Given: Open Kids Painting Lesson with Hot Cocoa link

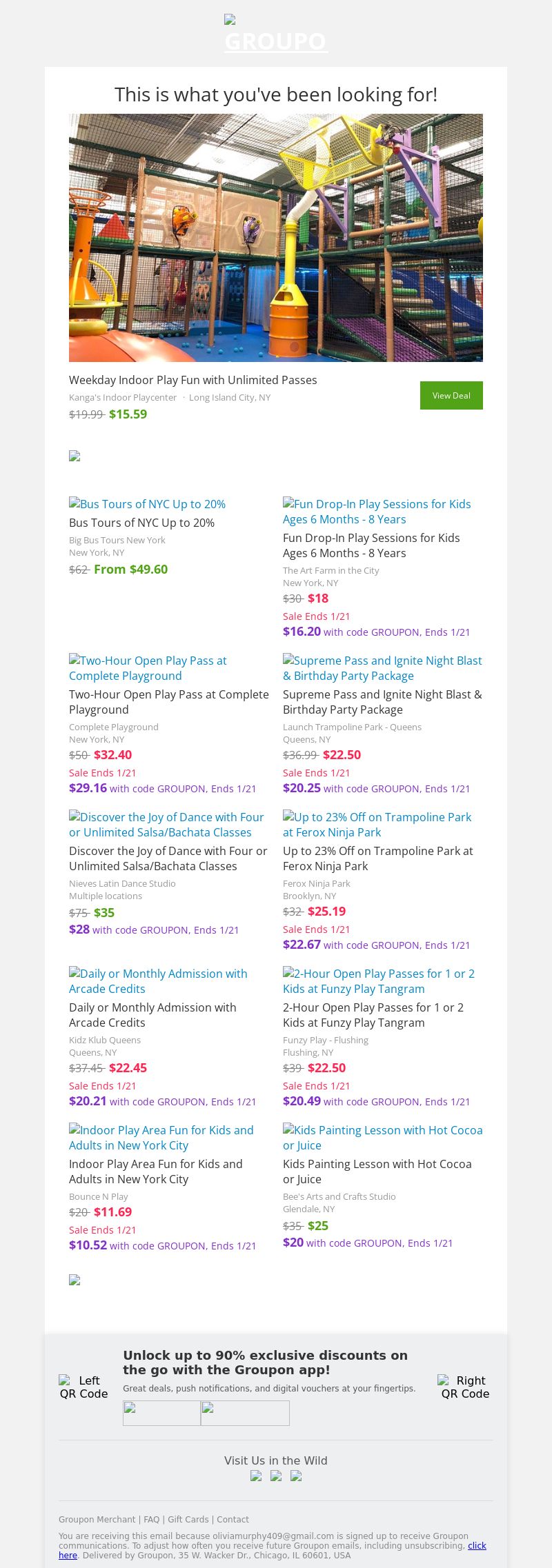Looking at the screenshot, I should [382, 1138].
